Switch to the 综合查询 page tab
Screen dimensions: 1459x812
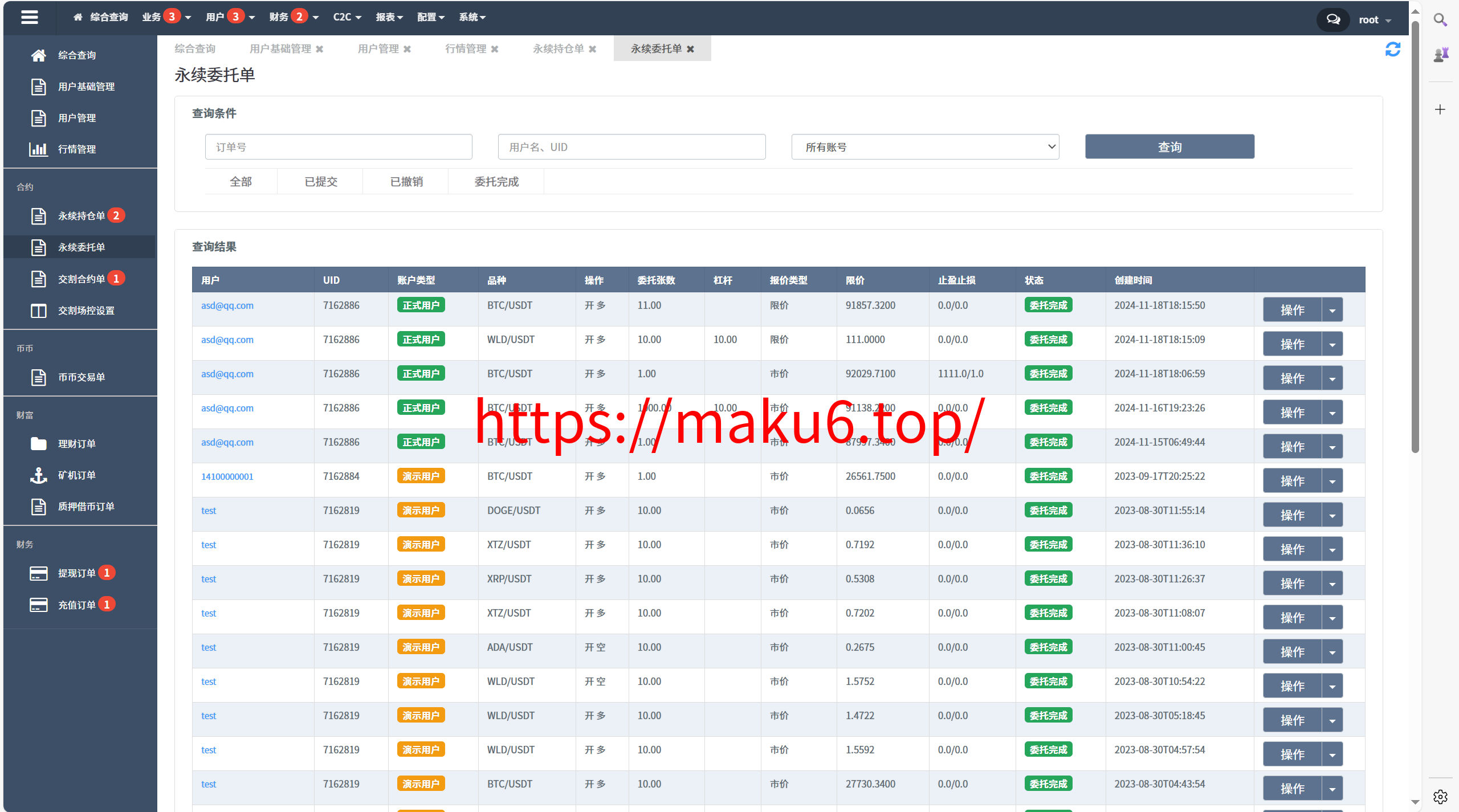coord(195,49)
